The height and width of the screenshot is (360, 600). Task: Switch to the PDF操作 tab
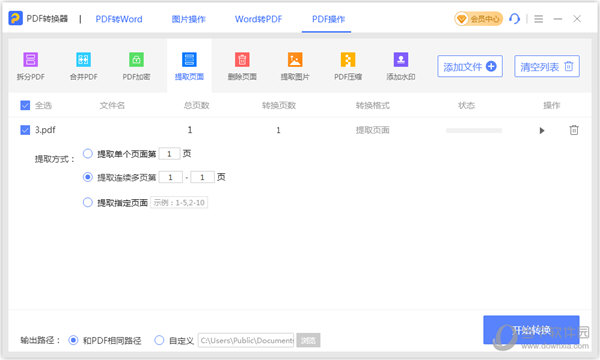[328, 19]
